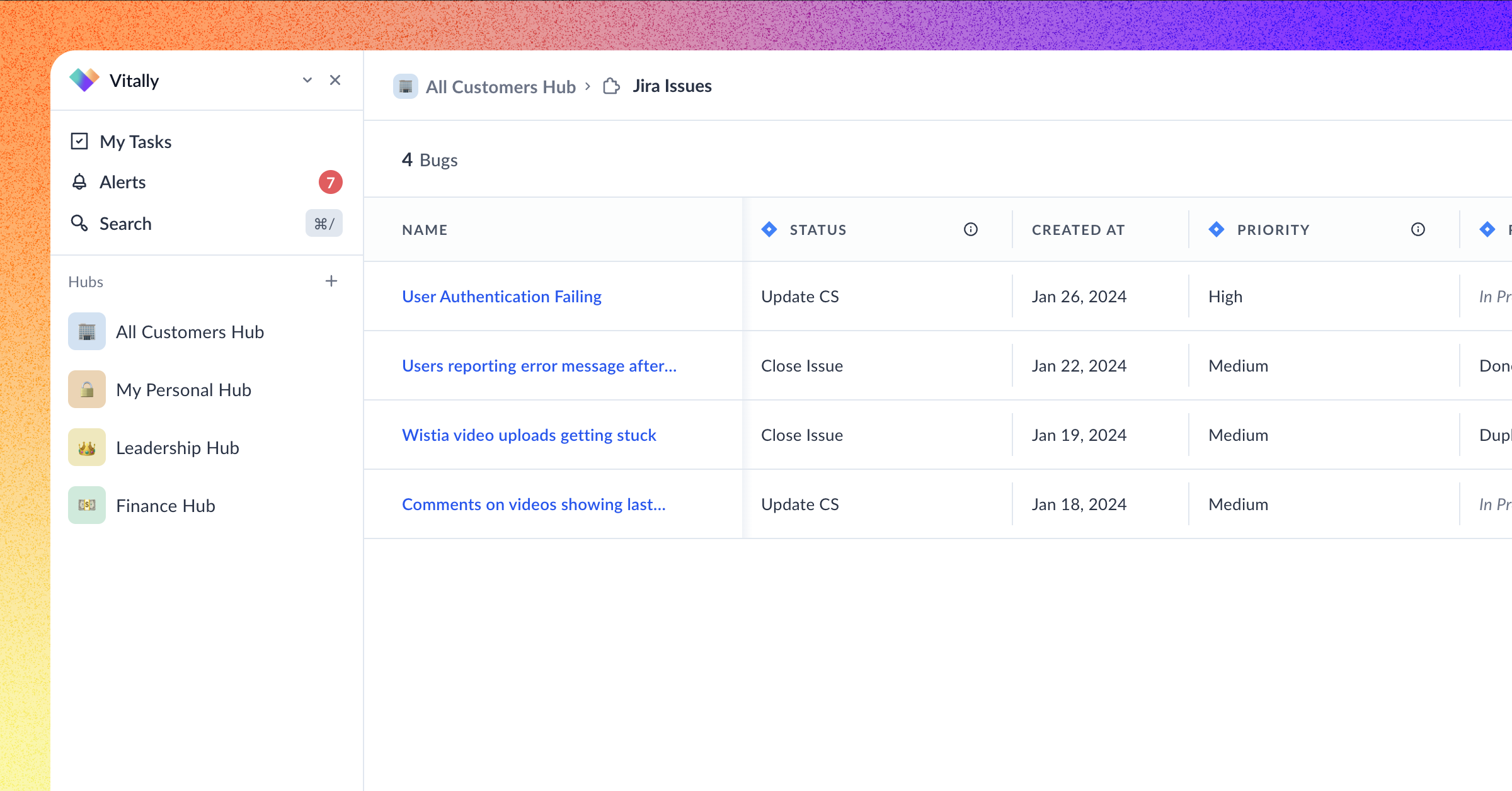The image size is (1512, 791).
Task: Open the User Authentication Failing bug
Action: tap(502, 296)
